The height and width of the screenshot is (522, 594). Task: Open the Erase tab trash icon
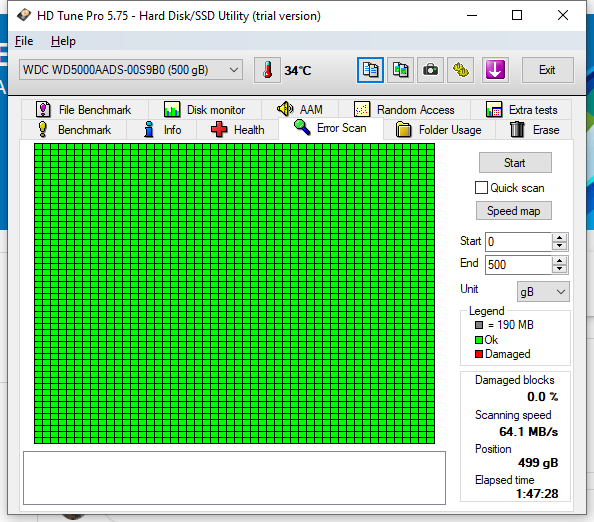point(517,130)
